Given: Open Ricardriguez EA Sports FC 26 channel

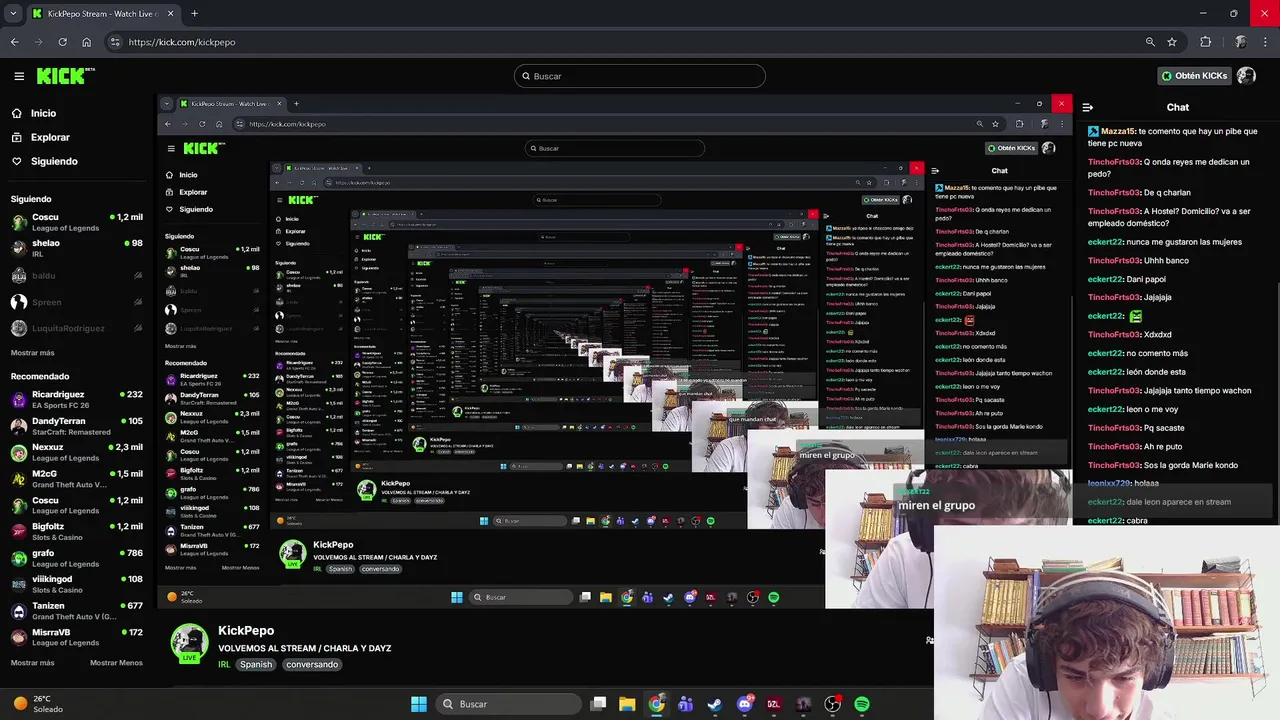Looking at the screenshot, I should [x=77, y=399].
